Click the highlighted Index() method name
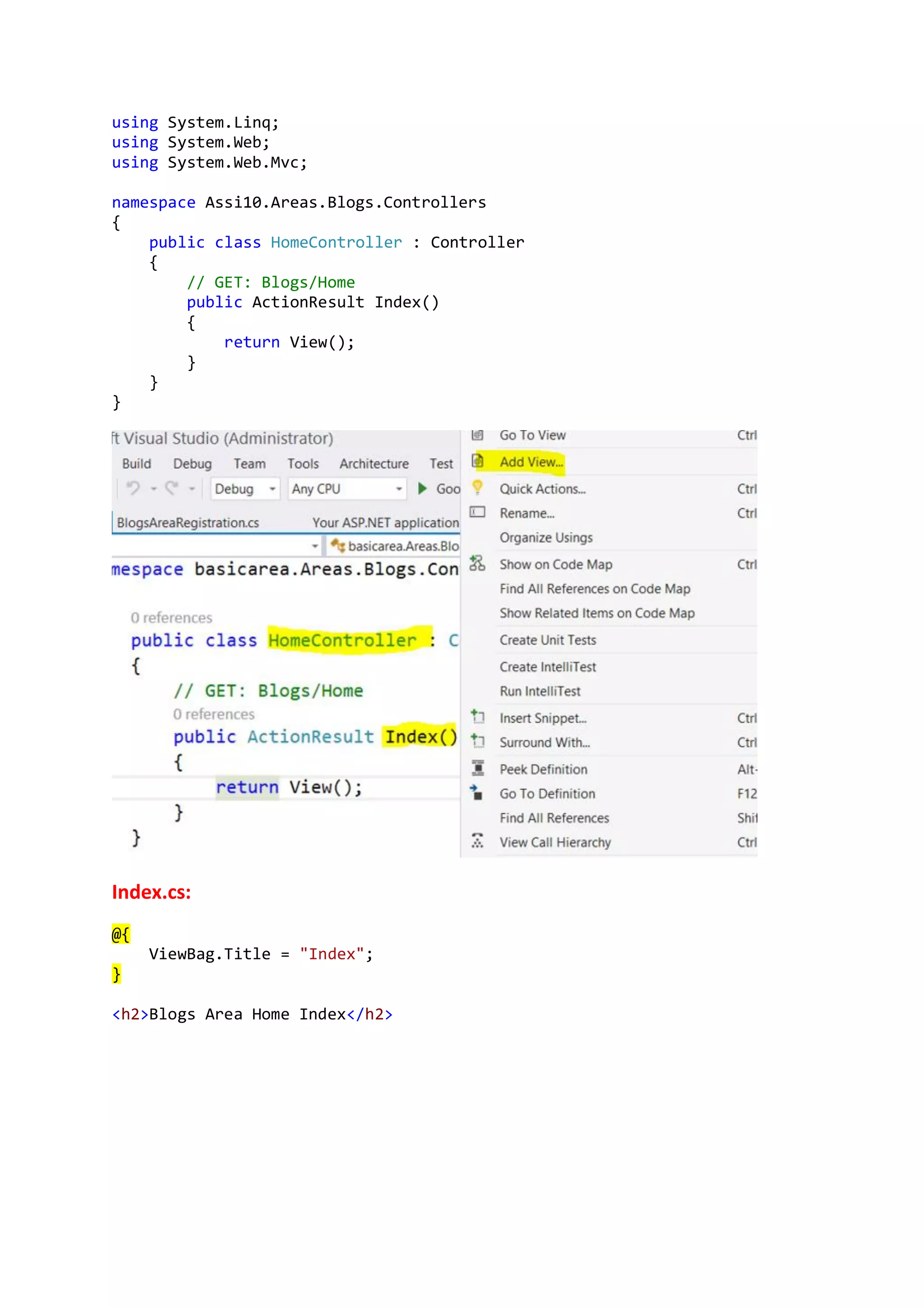 click(x=421, y=737)
